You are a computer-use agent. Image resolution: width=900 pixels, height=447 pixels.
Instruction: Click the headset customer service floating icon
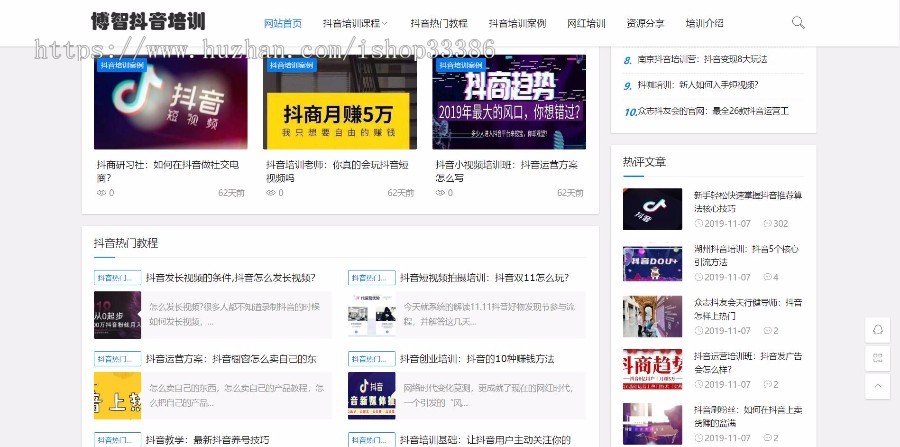point(878,330)
